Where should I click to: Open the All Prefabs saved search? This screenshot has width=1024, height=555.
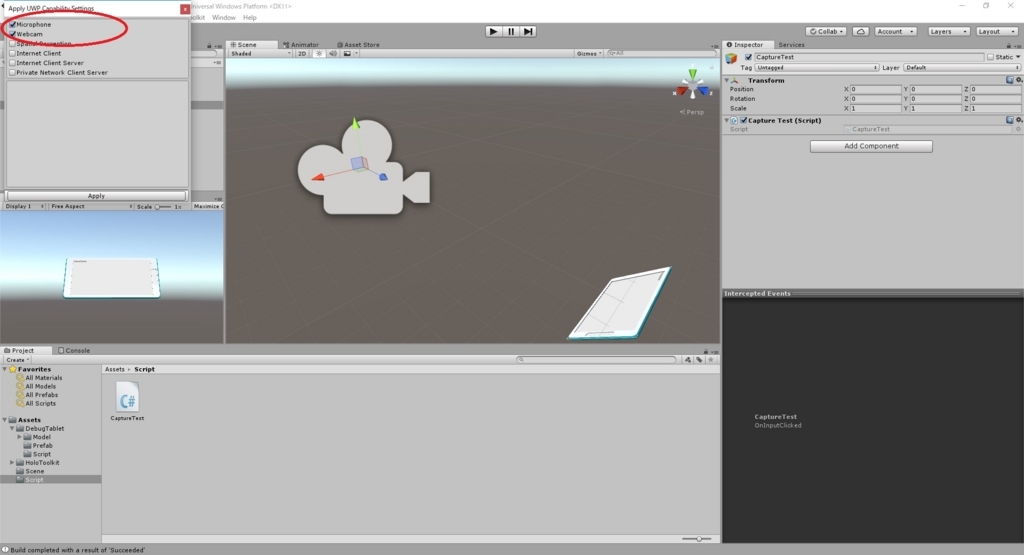click(x=42, y=395)
